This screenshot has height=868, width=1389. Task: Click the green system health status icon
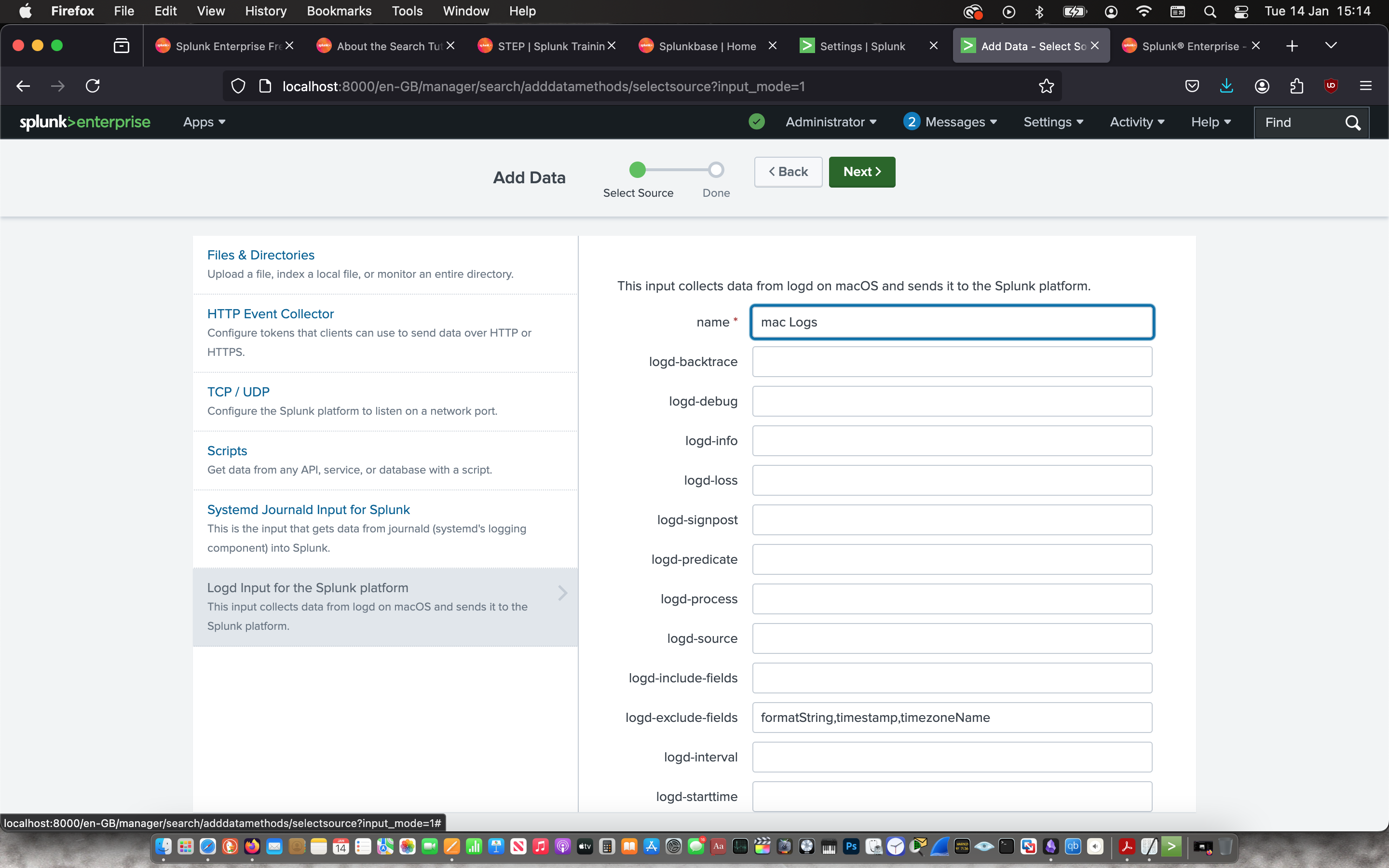click(757, 122)
